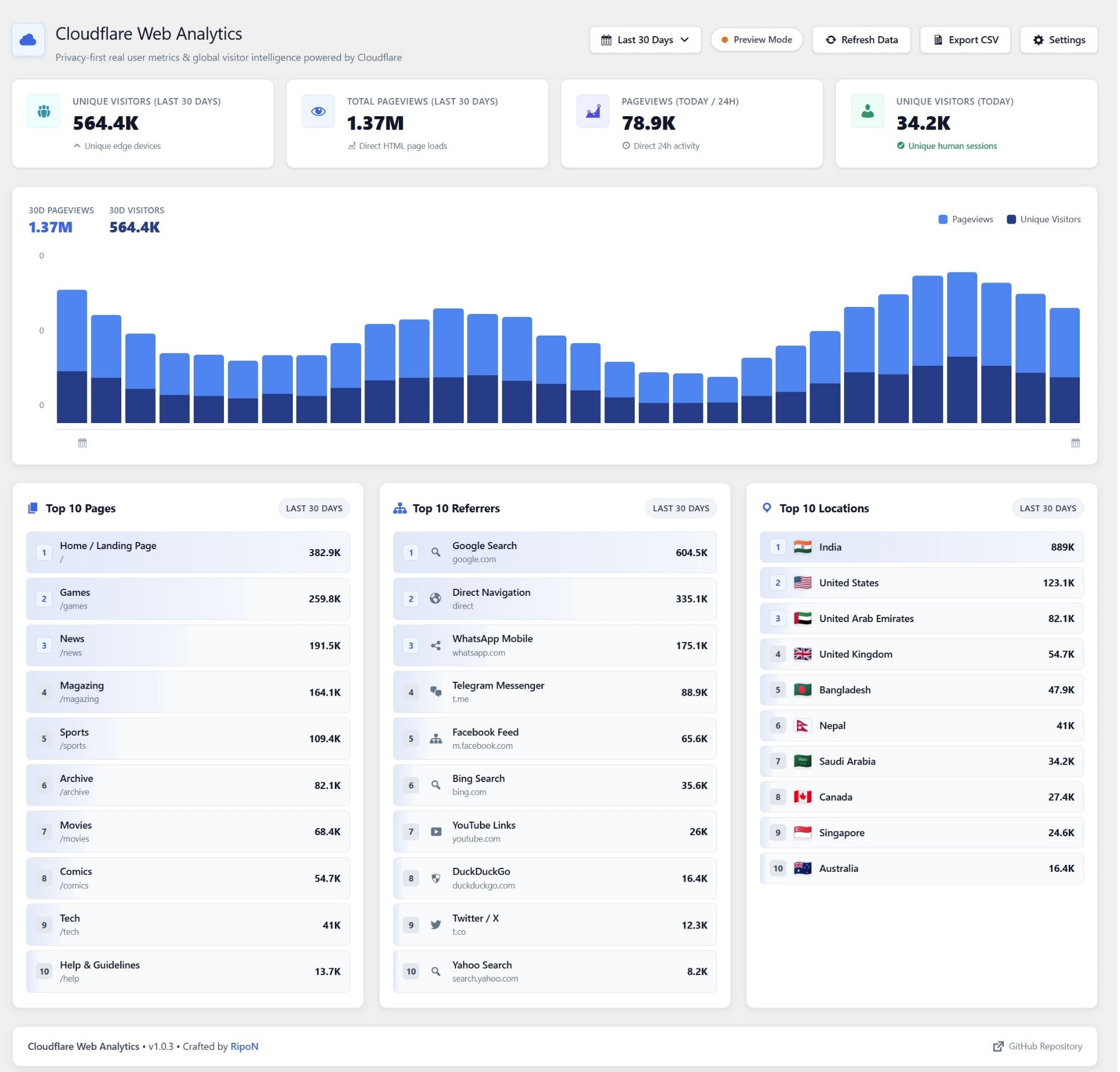The image size is (1120, 1072).
Task: Click the Cloudflare cloud logo icon
Action: [28, 40]
